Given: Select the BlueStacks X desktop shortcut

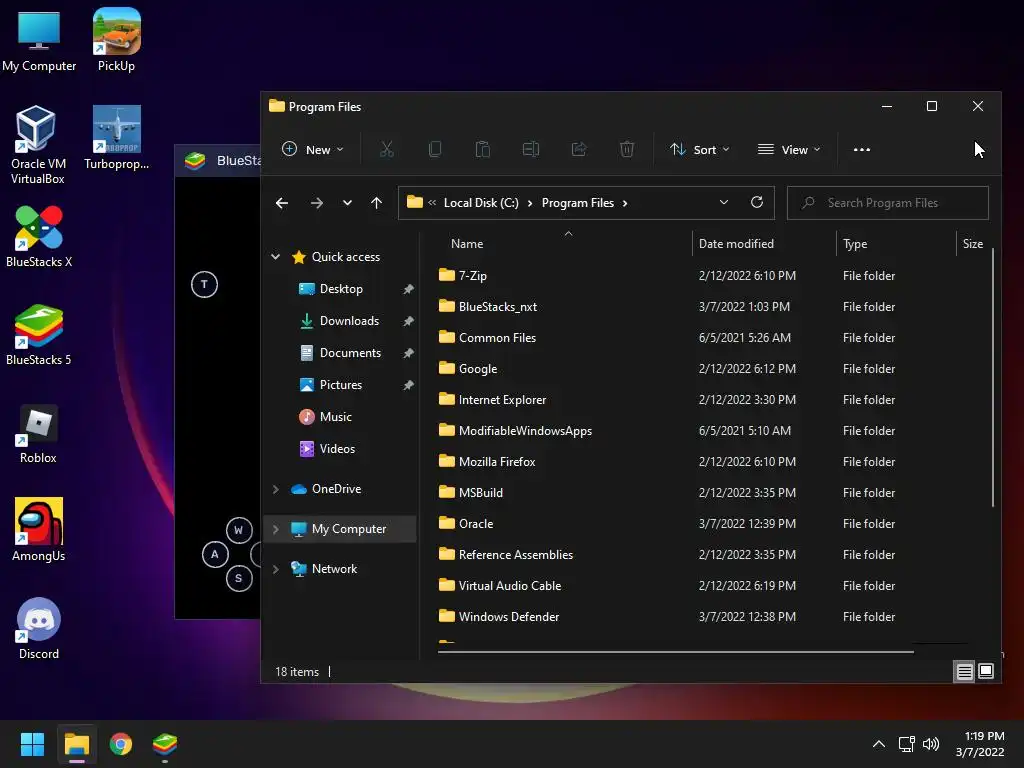Looking at the screenshot, I should click(39, 236).
